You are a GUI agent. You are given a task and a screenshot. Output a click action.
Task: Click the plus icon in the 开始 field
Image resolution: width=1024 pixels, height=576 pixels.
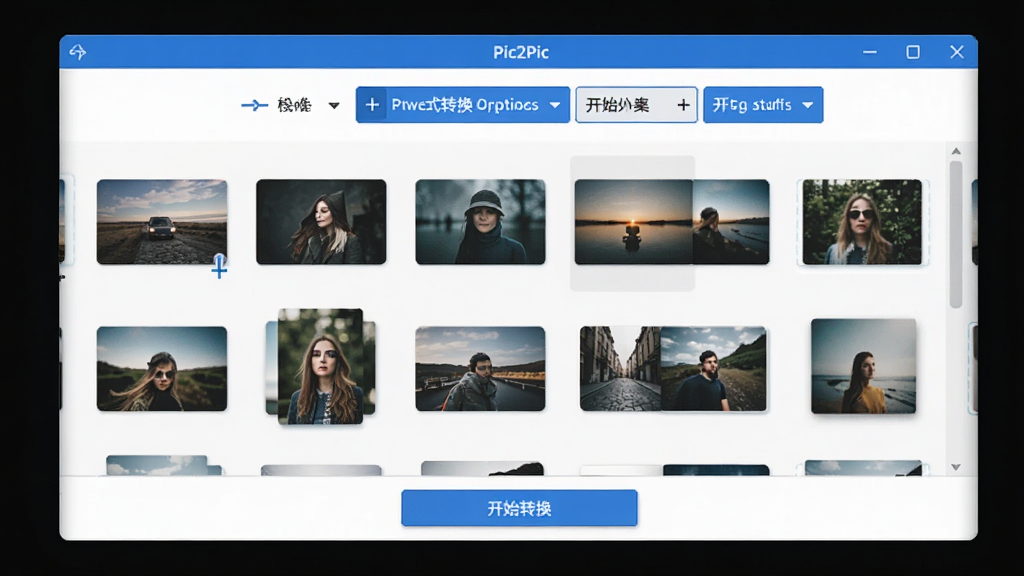pos(683,104)
